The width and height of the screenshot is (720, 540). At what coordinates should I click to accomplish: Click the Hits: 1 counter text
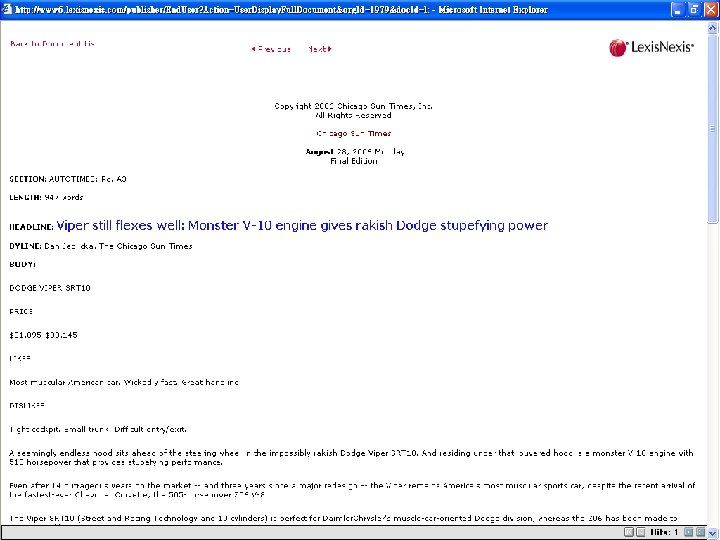pos(664,532)
